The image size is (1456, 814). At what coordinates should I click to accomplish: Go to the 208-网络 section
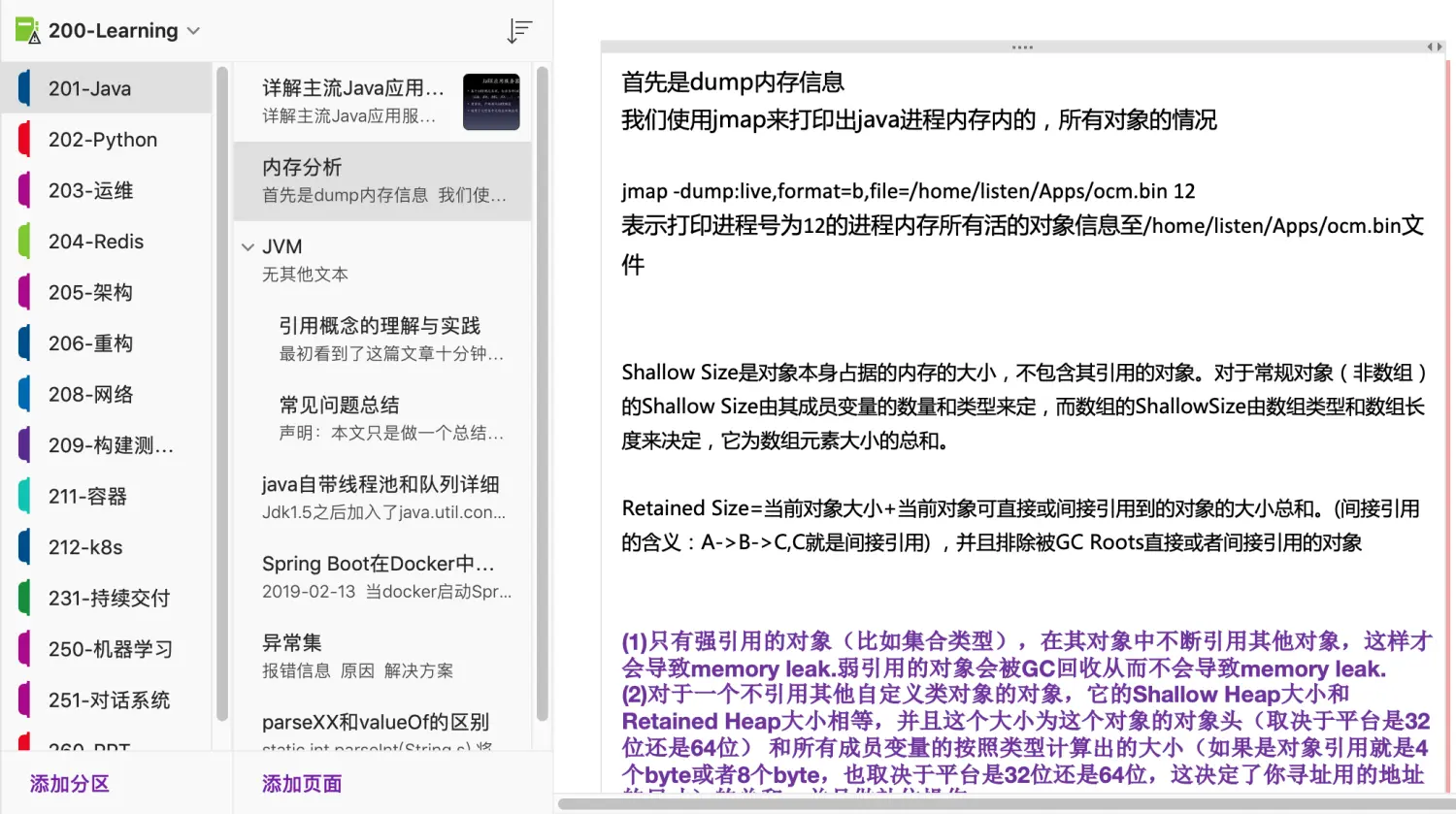(x=107, y=394)
